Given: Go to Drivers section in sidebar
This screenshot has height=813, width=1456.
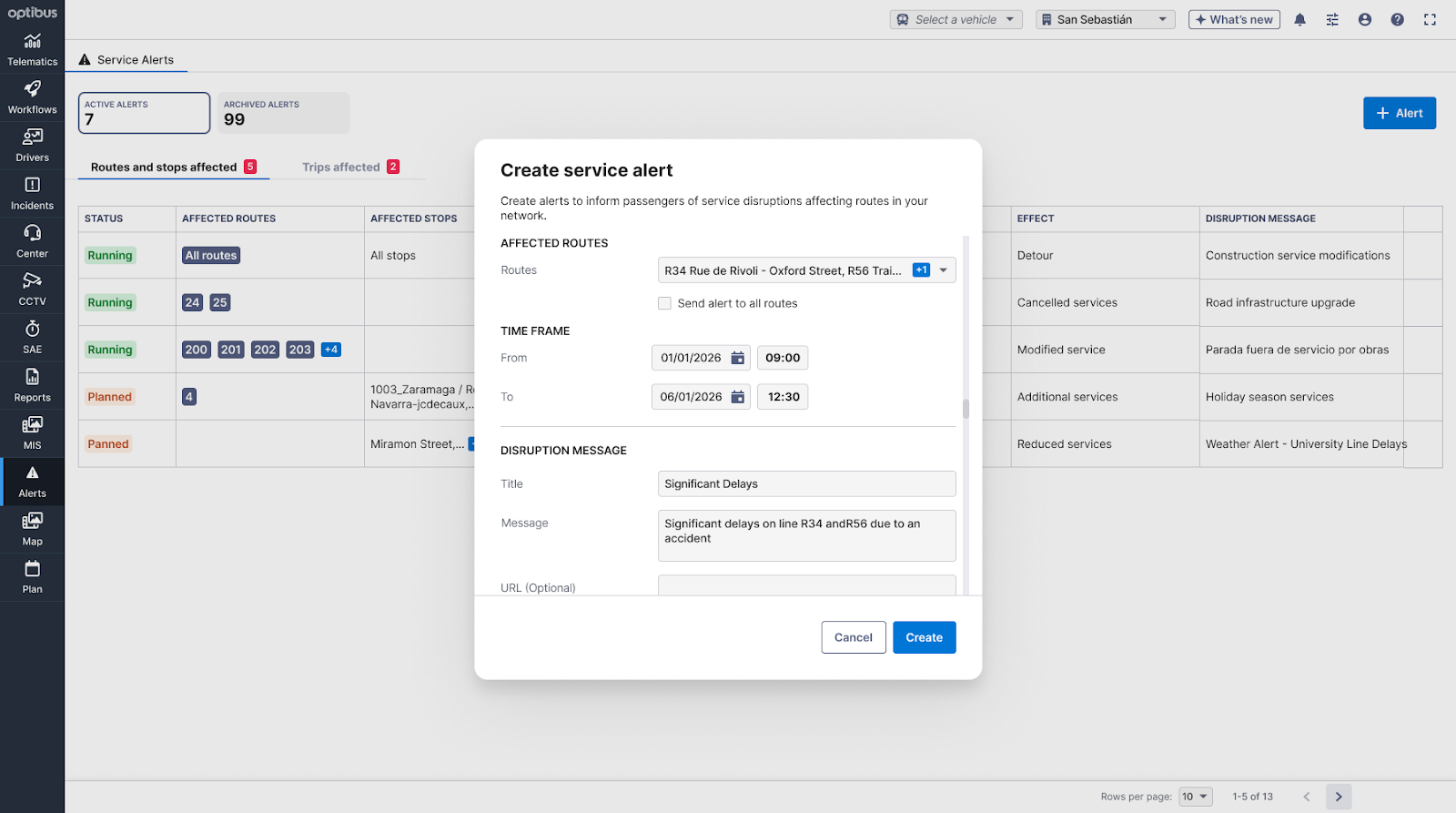Looking at the screenshot, I should [32, 145].
